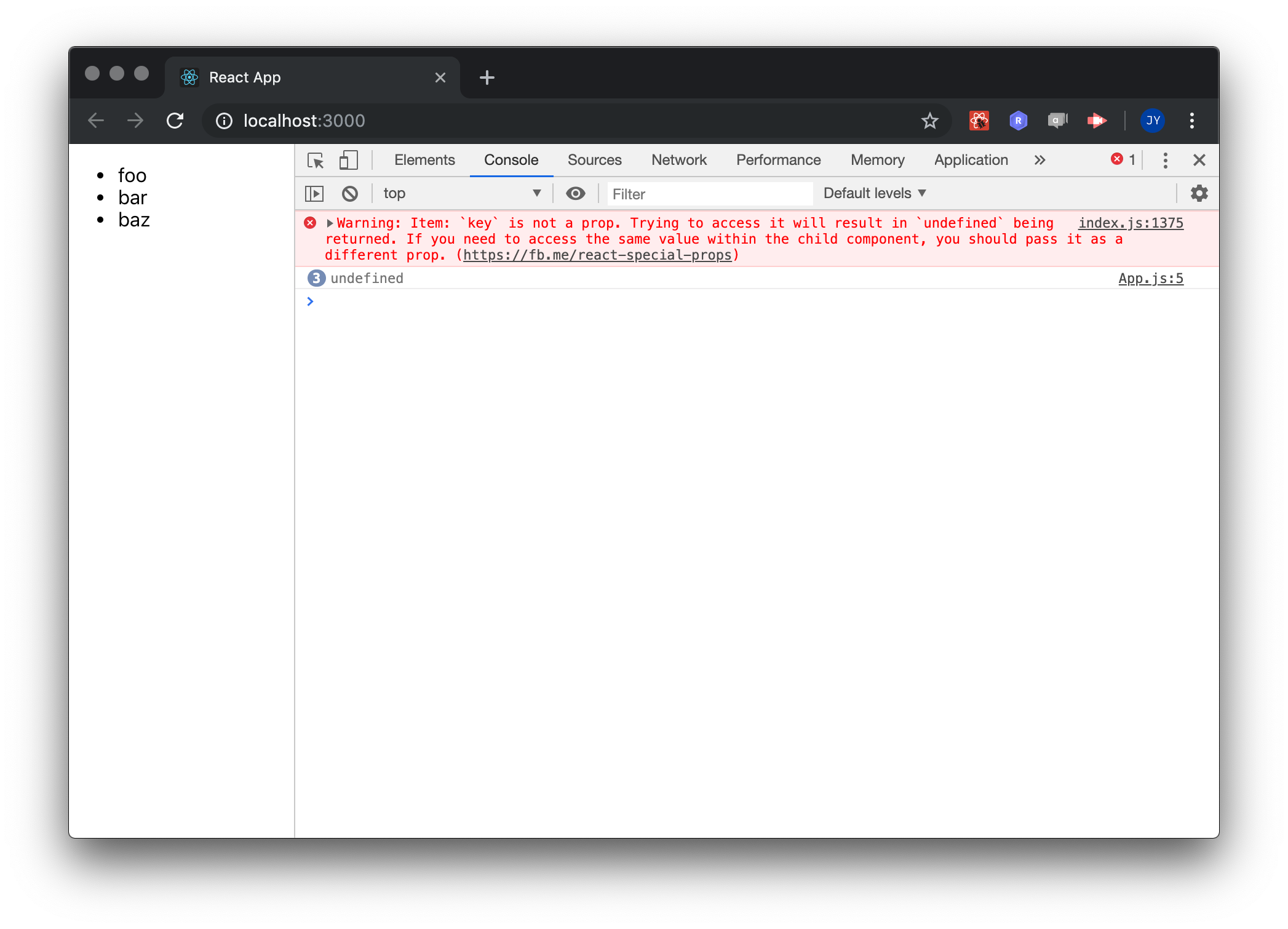
Task: Click the clear console icon
Action: point(350,194)
